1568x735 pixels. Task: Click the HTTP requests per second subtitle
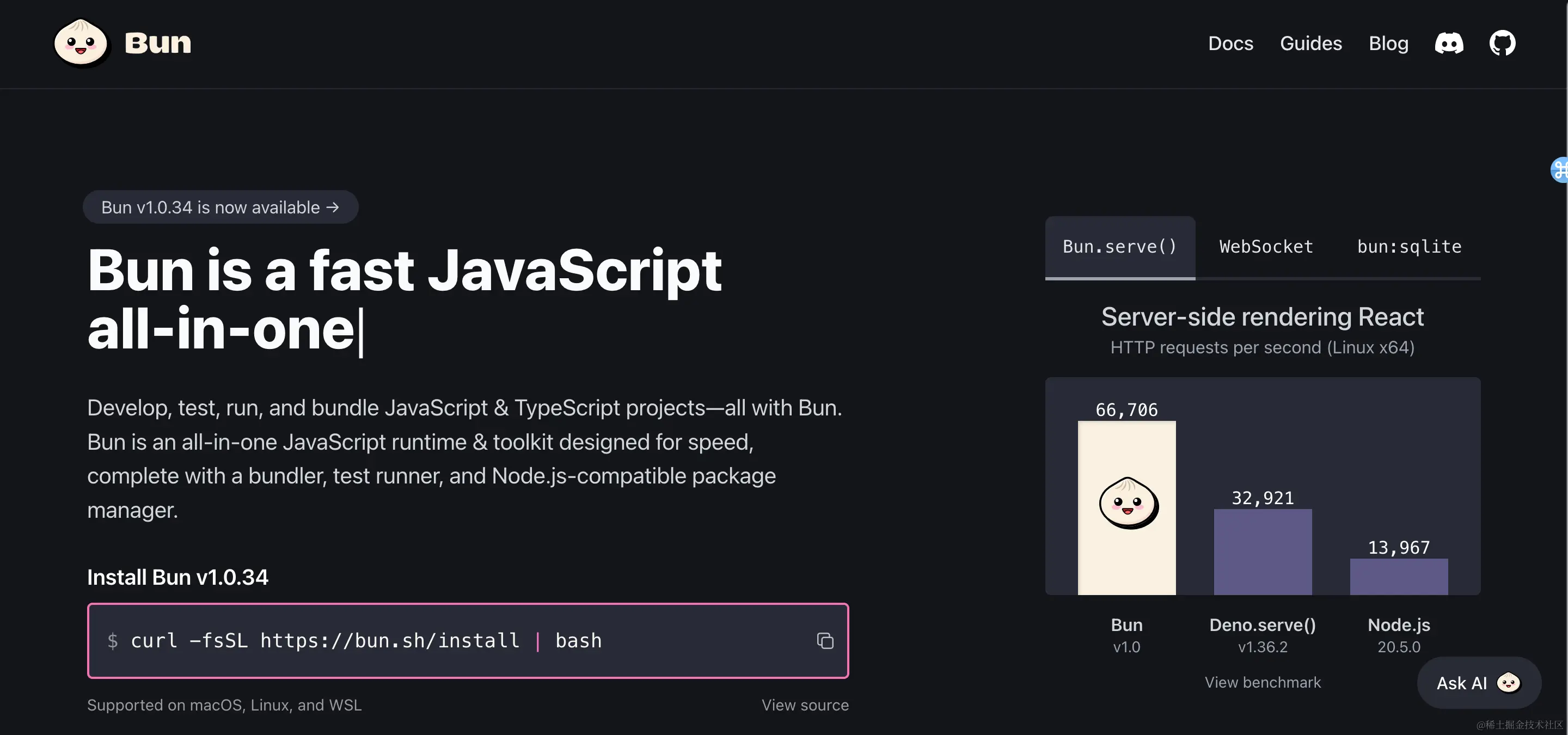pos(1263,347)
